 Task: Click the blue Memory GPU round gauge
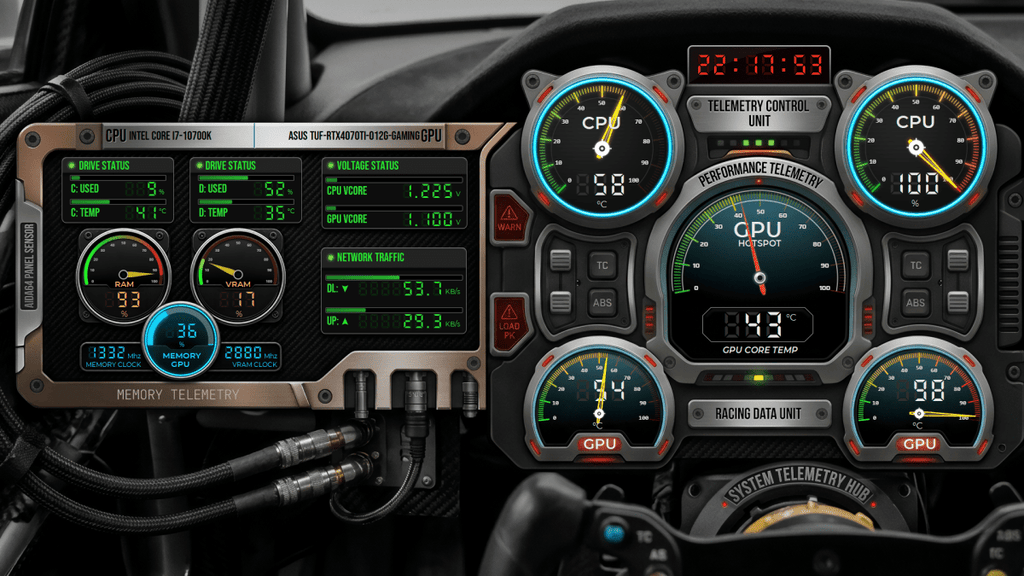click(x=181, y=340)
